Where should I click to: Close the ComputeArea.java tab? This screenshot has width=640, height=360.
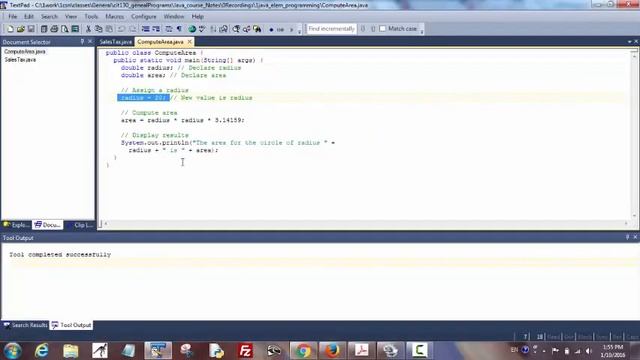click(x=189, y=42)
